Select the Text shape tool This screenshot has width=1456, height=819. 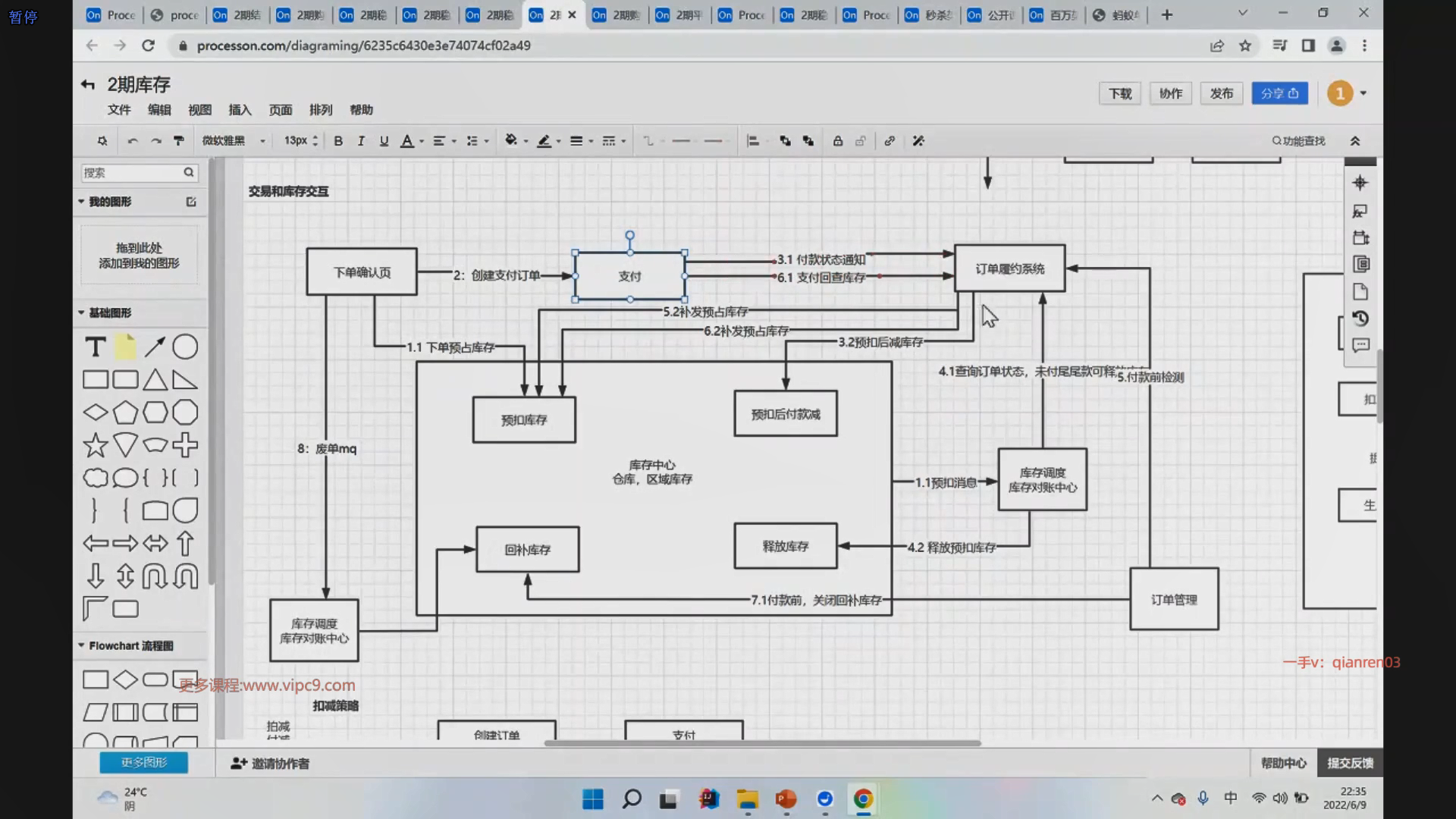pos(96,347)
